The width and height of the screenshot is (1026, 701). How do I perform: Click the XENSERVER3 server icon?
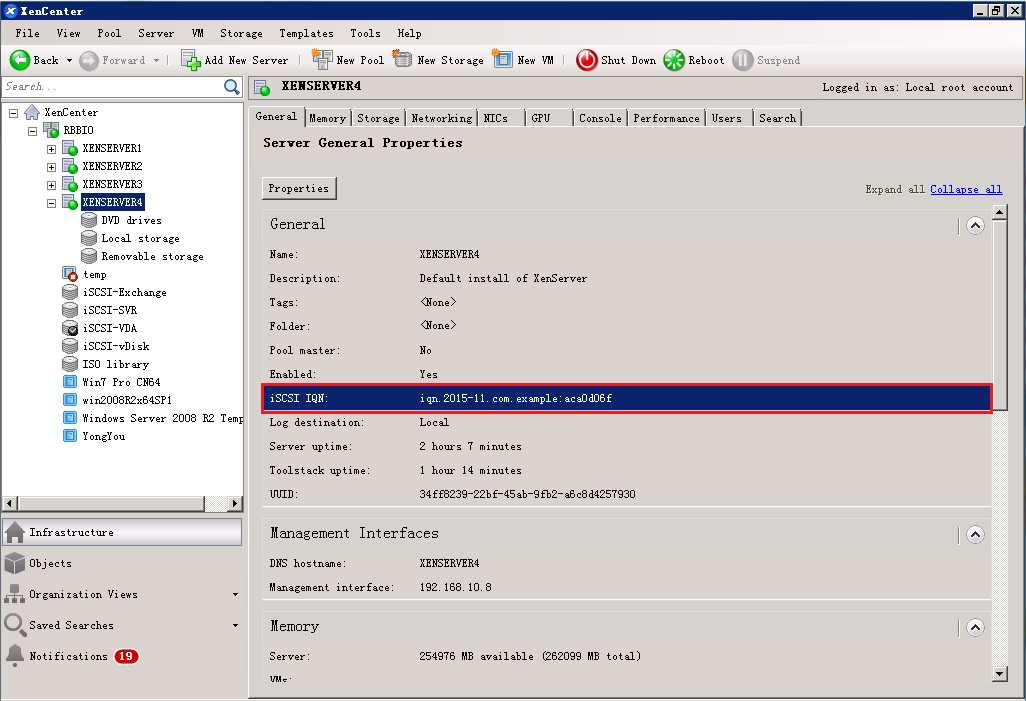pos(70,184)
